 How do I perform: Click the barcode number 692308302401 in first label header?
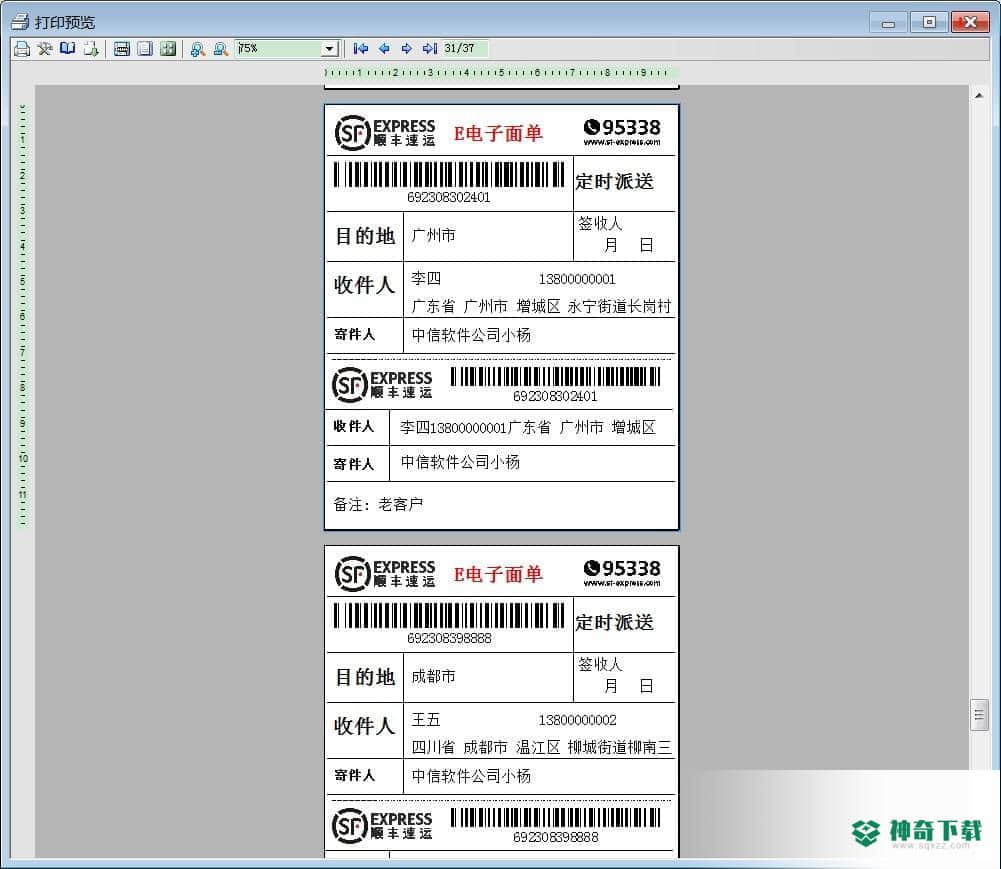[449, 197]
